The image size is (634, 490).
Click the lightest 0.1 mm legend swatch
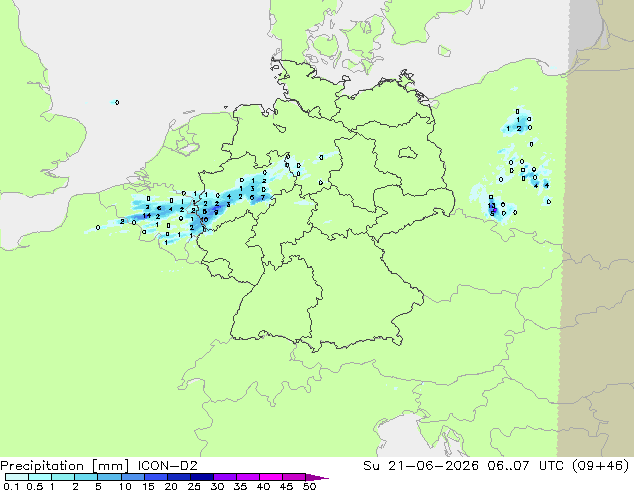(17, 477)
